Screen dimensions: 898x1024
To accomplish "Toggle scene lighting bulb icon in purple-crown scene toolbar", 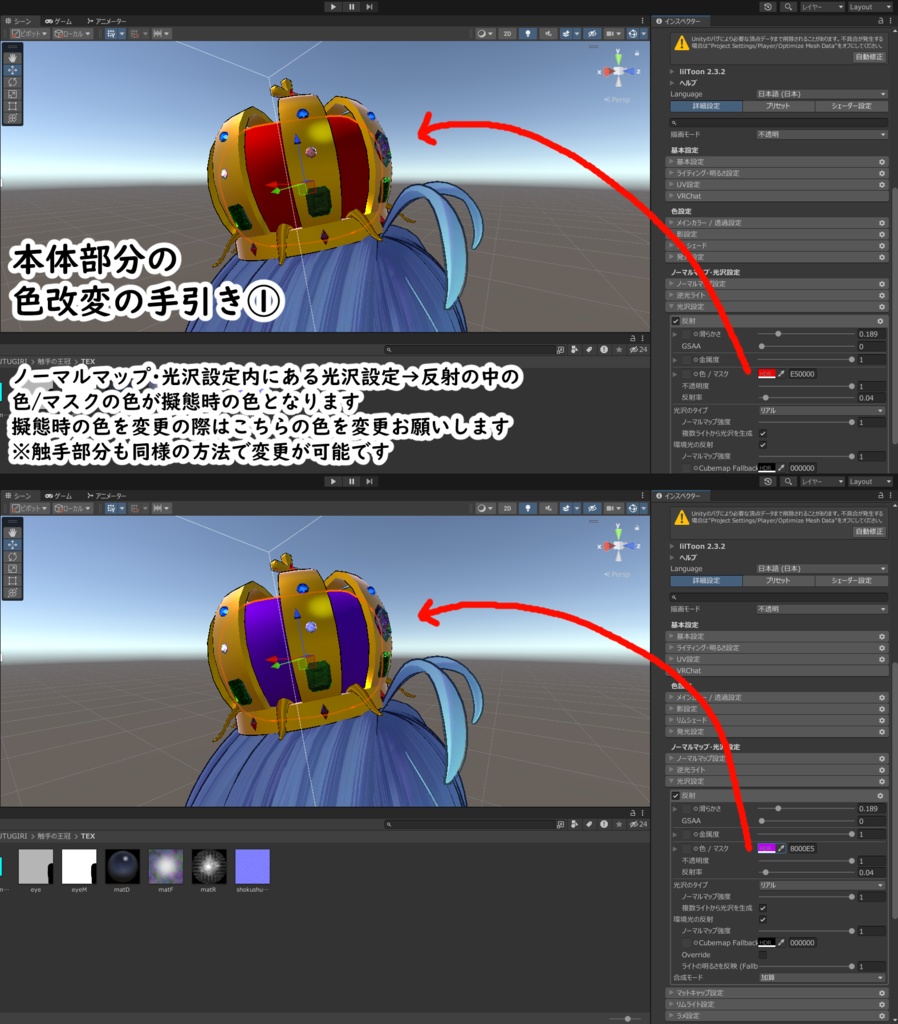I will pyautogui.click(x=528, y=508).
